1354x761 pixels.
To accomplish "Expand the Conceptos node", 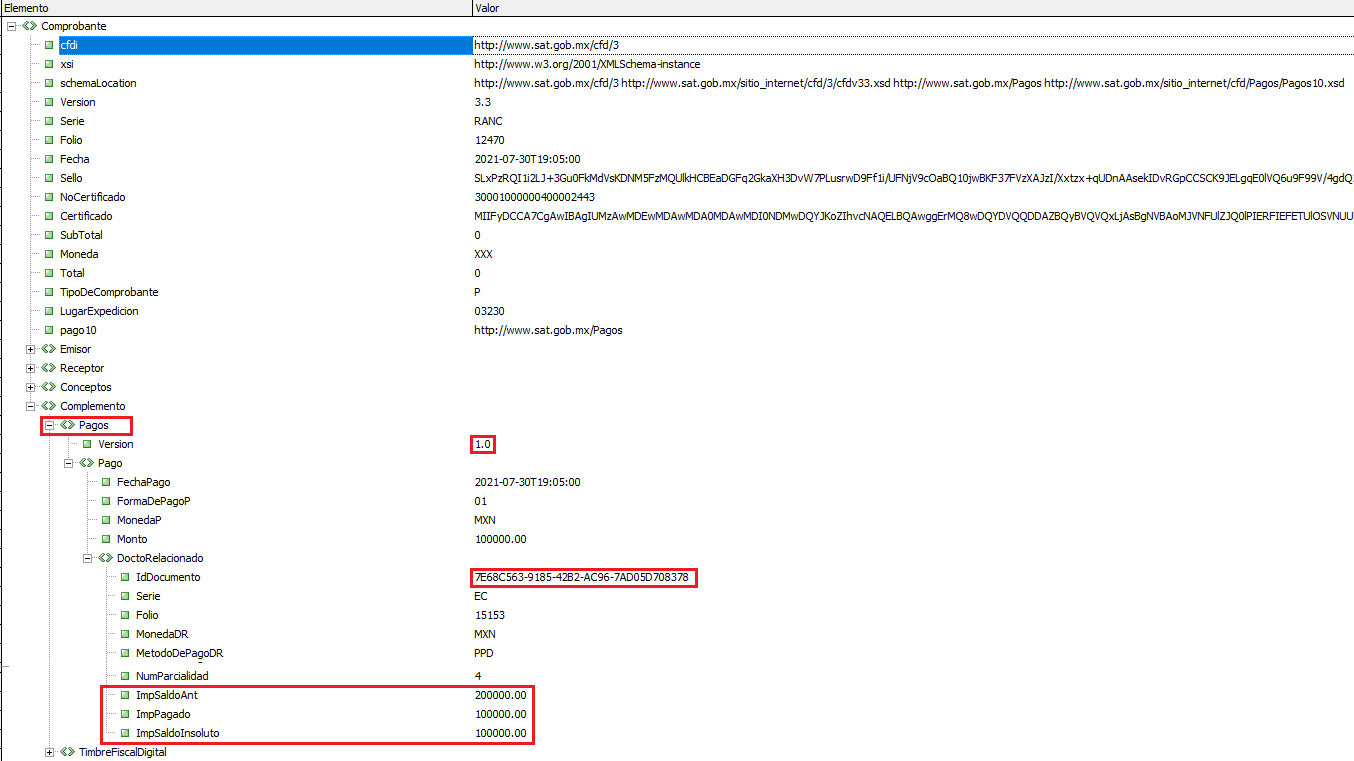I will pyautogui.click(x=31, y=387).
